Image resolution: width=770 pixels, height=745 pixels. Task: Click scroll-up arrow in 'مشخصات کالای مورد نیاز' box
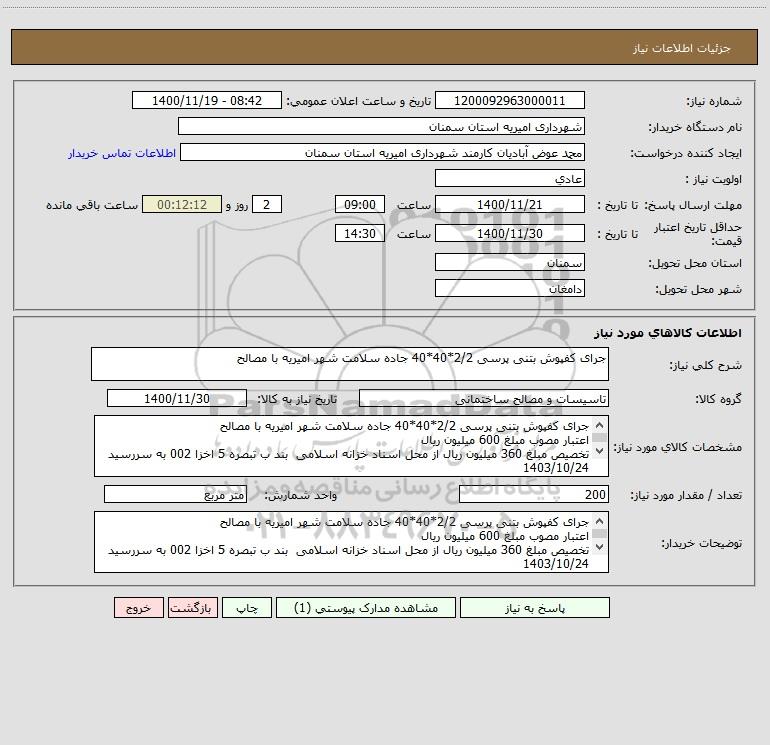pos(599,426)
